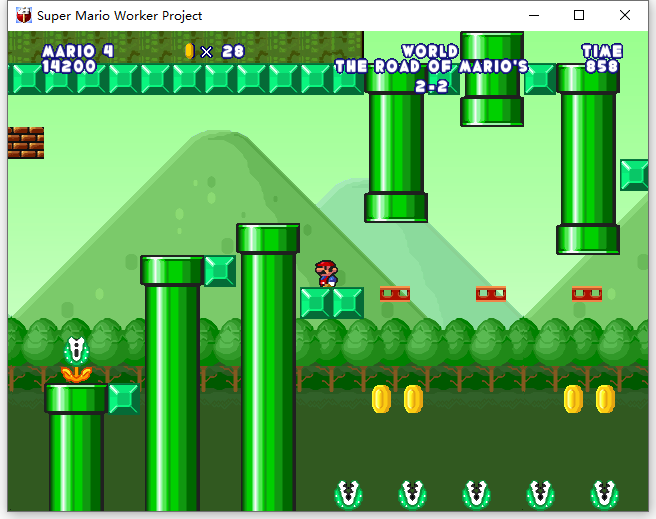The width and height of the screenshot is (656, 519).
Task: Maximize the game window
Action: (579, 15)
